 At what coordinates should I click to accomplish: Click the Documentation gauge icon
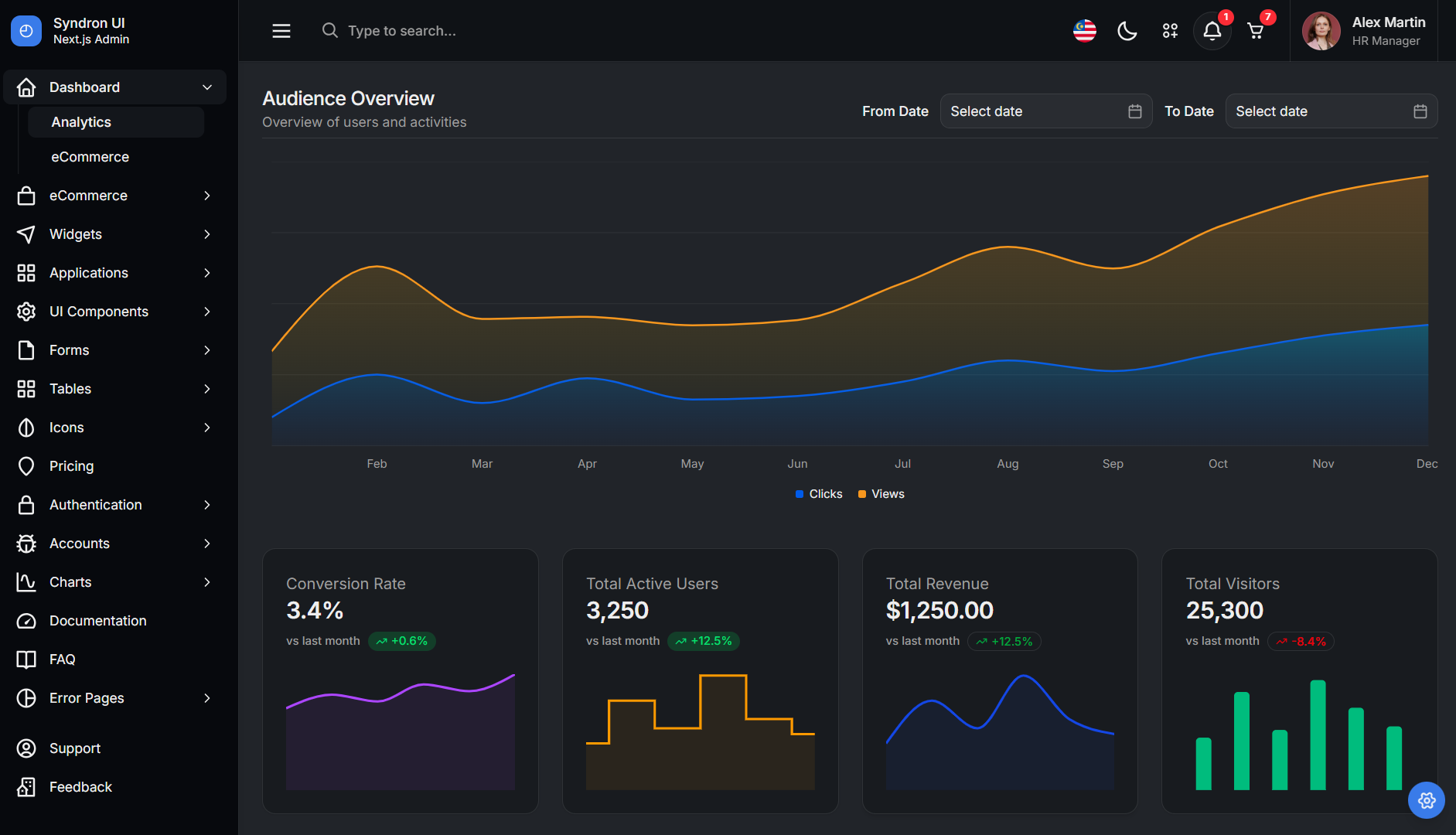tap(26, 621)
